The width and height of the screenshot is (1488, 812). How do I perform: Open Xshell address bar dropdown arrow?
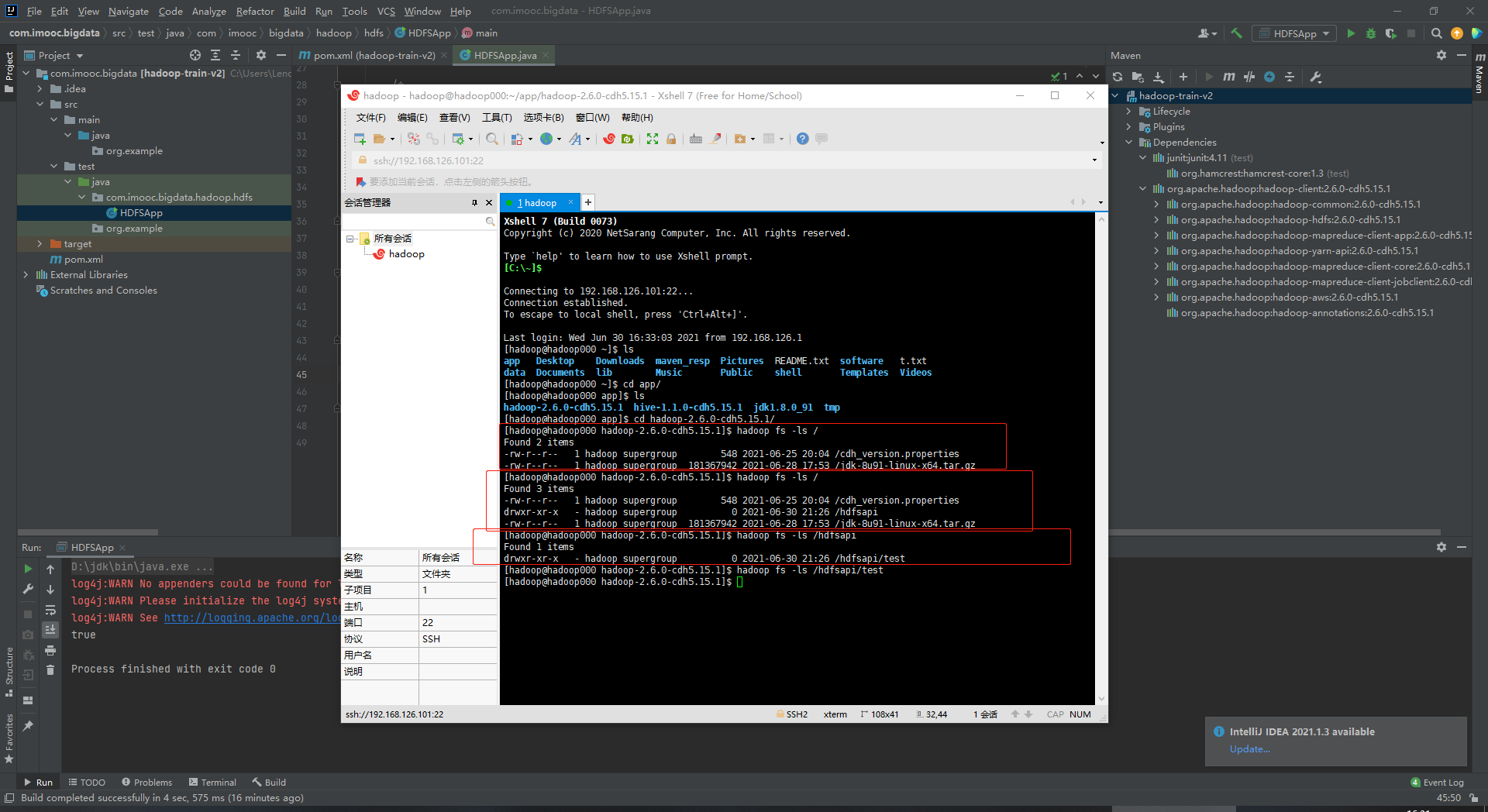[1094, 160]
